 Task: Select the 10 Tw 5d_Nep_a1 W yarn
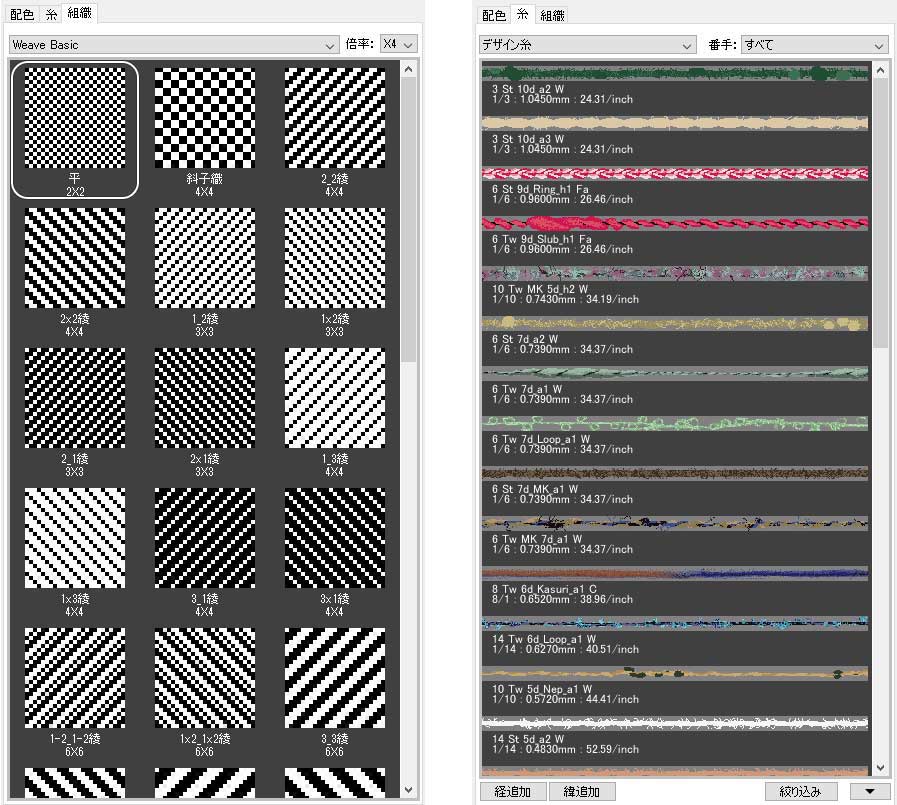tap(675, 686)
